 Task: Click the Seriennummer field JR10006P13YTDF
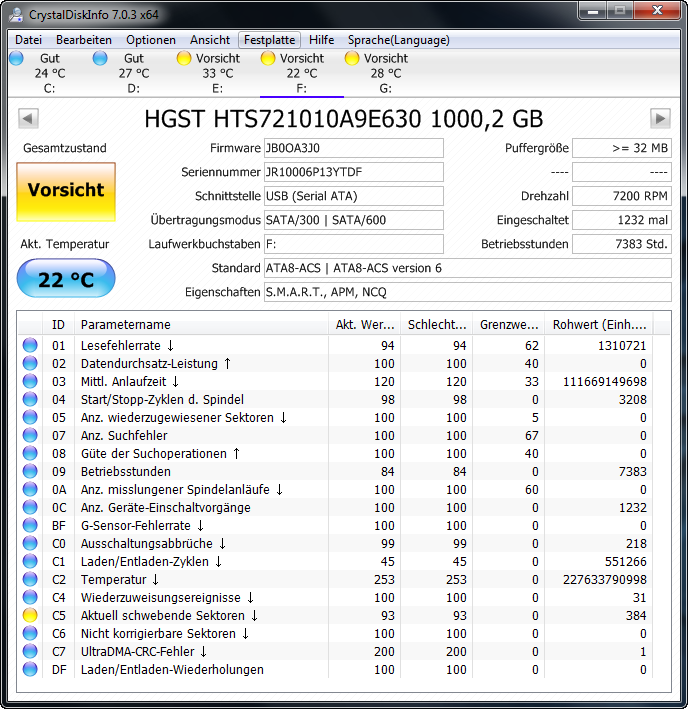tap(353, 172)
